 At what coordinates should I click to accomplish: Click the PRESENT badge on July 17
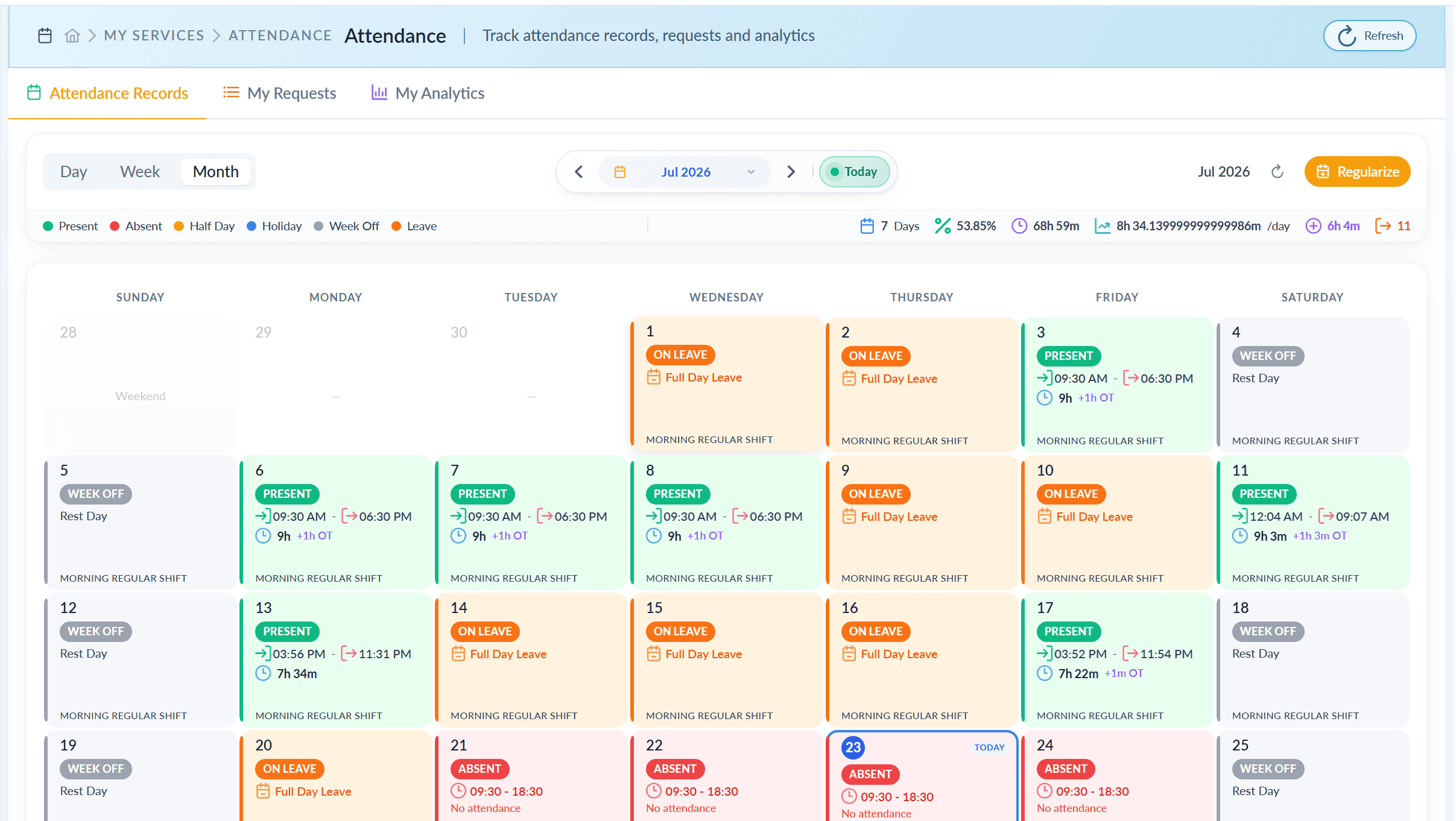[1069, 631]
